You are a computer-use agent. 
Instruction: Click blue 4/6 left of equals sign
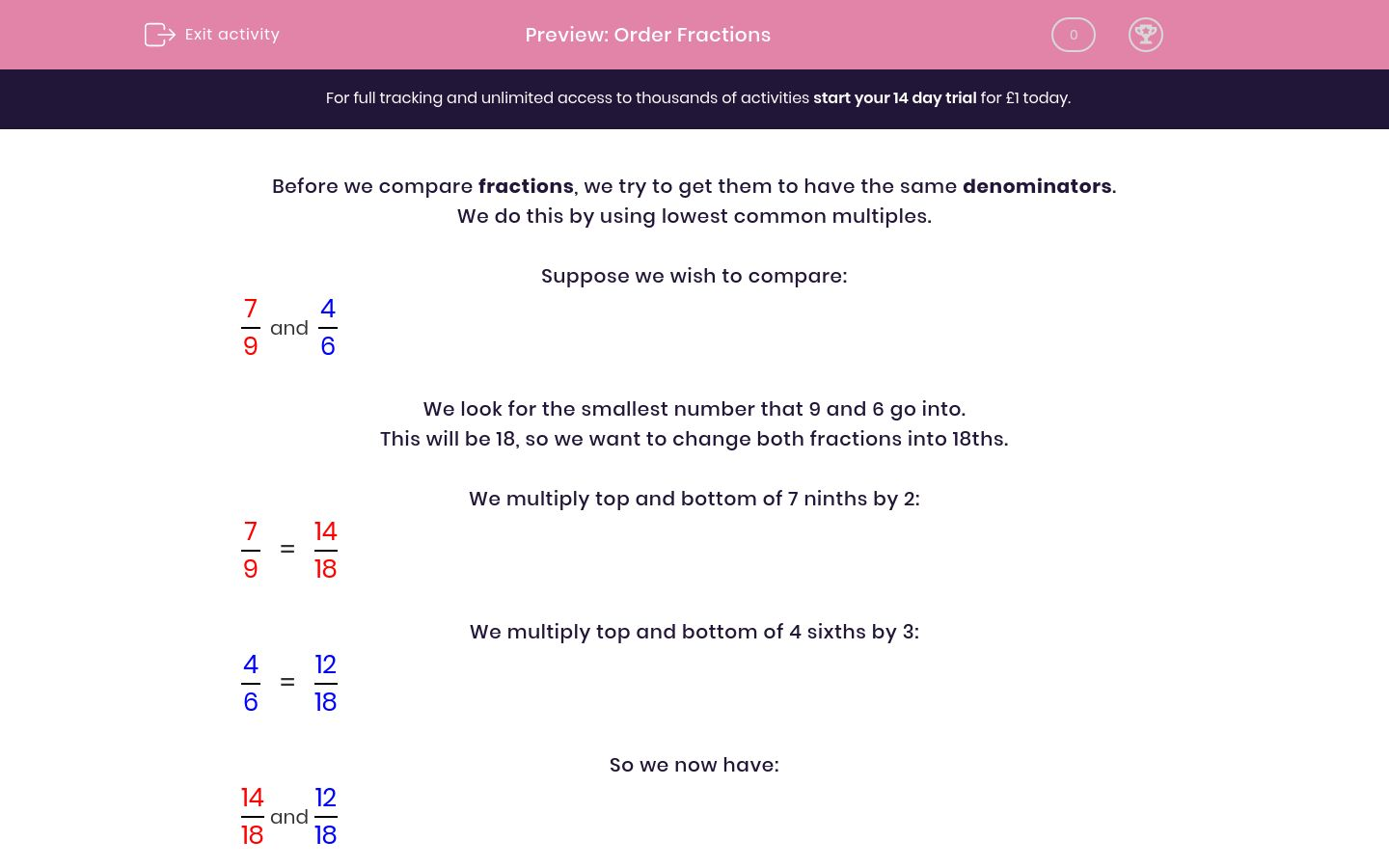tap(251, 684)
